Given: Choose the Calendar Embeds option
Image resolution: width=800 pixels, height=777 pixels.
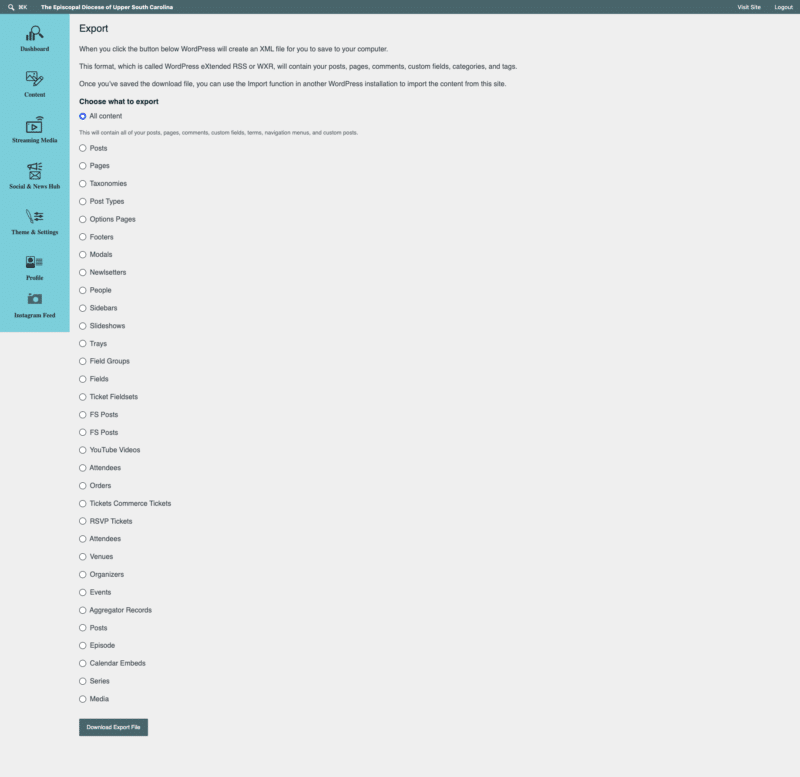Looking at the screenshot, I should pos(83,663).
